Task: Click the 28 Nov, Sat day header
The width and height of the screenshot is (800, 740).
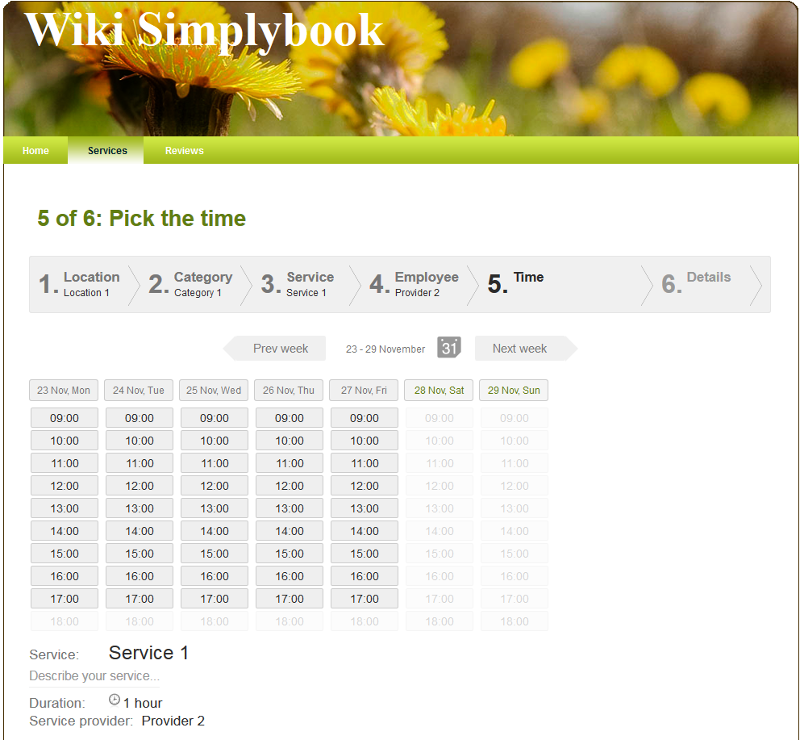Action: 439,390
